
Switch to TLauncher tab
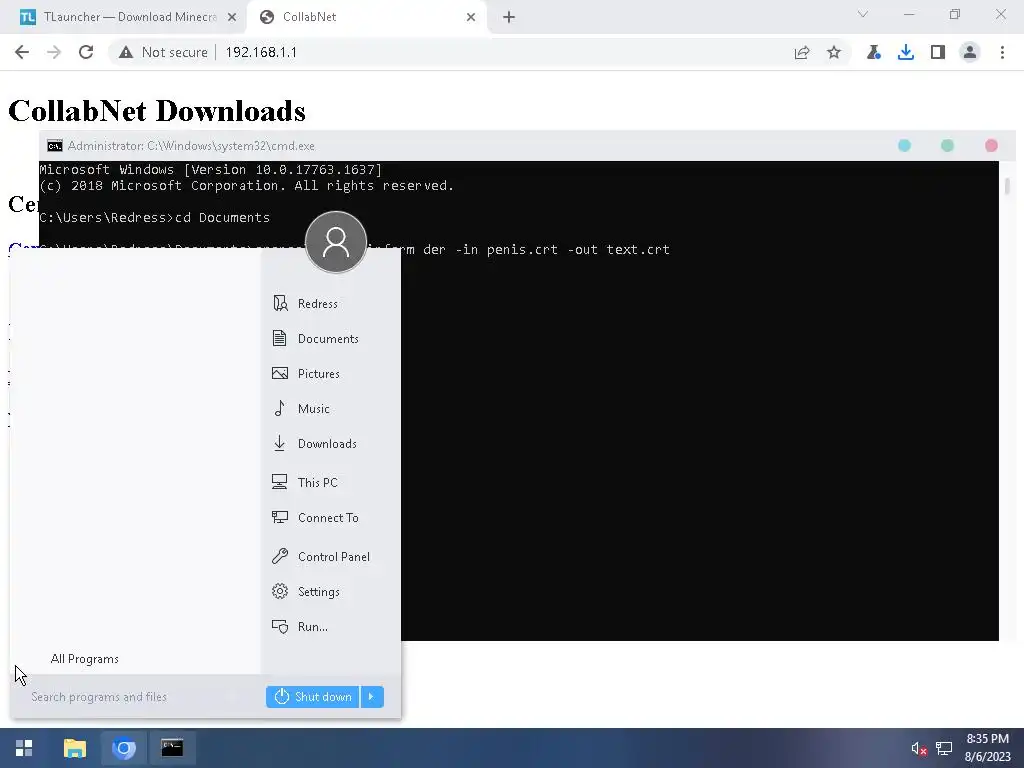pyautogui.click(x=124, y=17)
